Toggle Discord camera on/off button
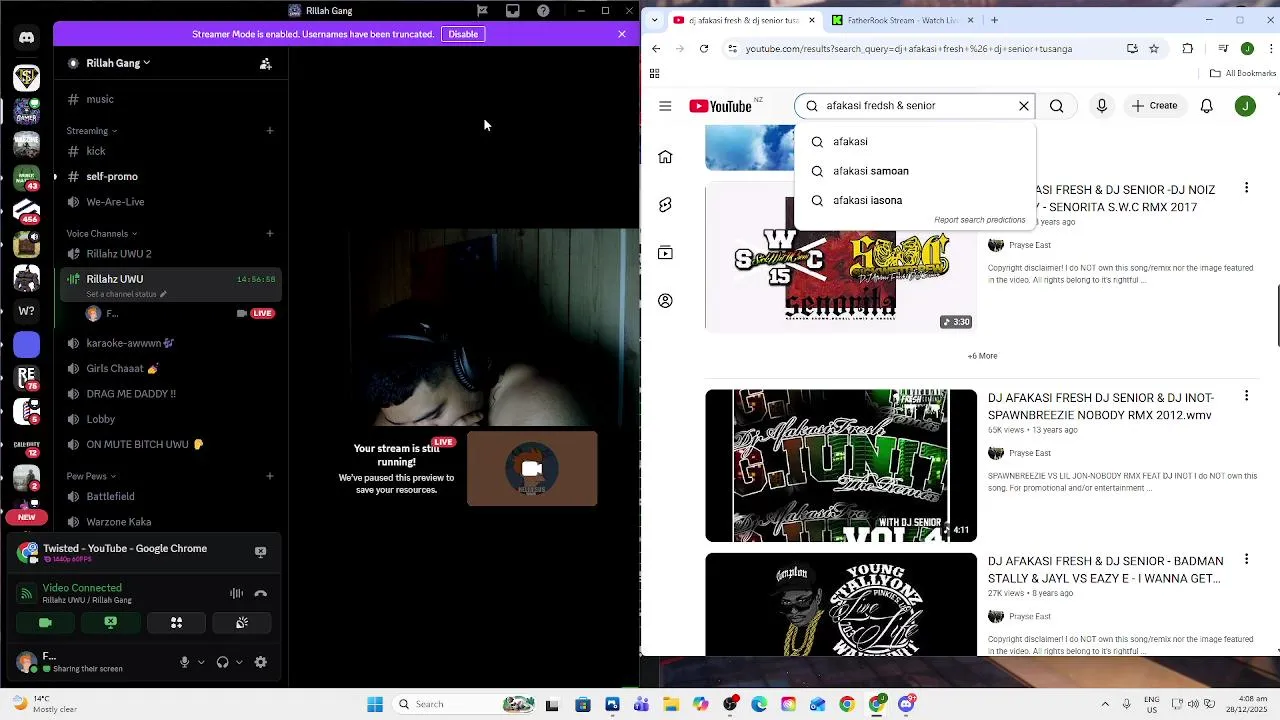Viewport: 1280px width, 720px height. pyautogui.click(x=45, y=623)
